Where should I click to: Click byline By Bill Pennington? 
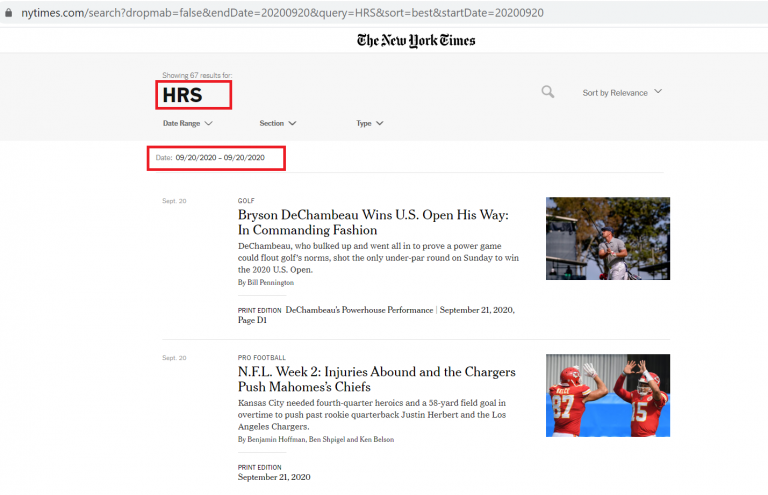pyautogui.click(x=266, y=283)
